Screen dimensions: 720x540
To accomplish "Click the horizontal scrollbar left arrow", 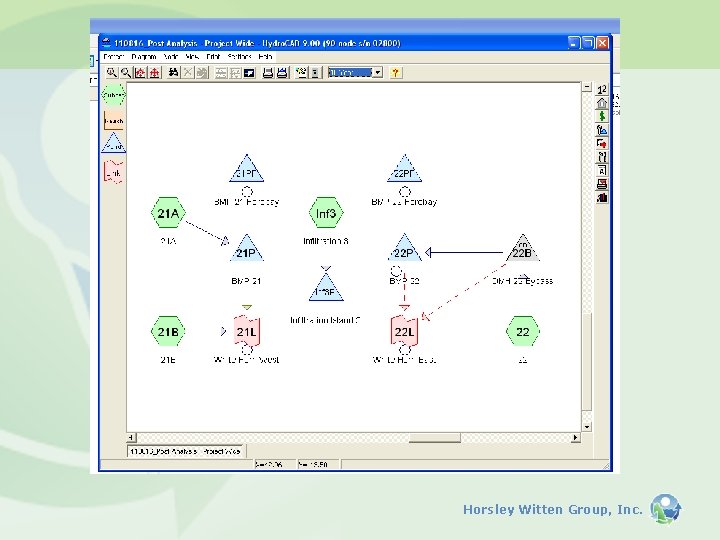I will [131, 438].
